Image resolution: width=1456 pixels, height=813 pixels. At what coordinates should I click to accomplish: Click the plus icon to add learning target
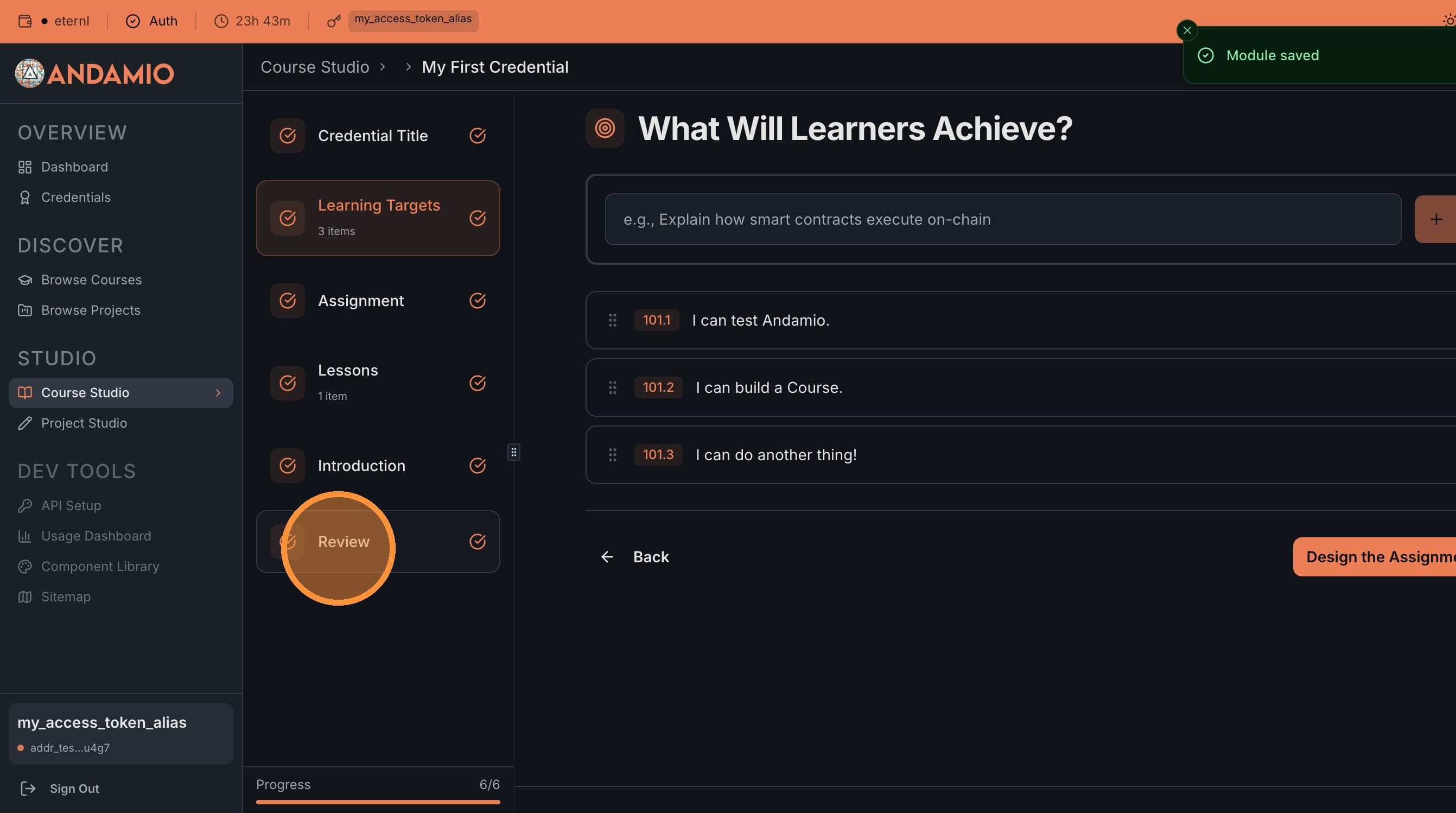(1436, 219)
